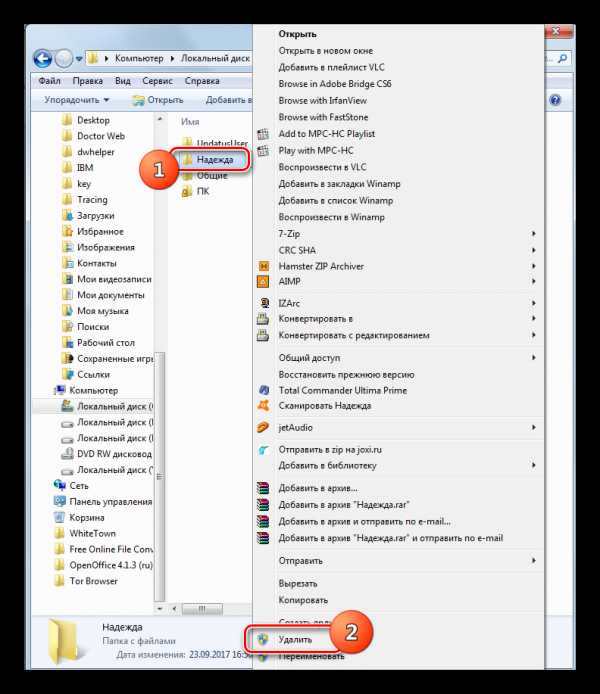Choose Открыть в новом окне
600x694 pixels.
326,51
